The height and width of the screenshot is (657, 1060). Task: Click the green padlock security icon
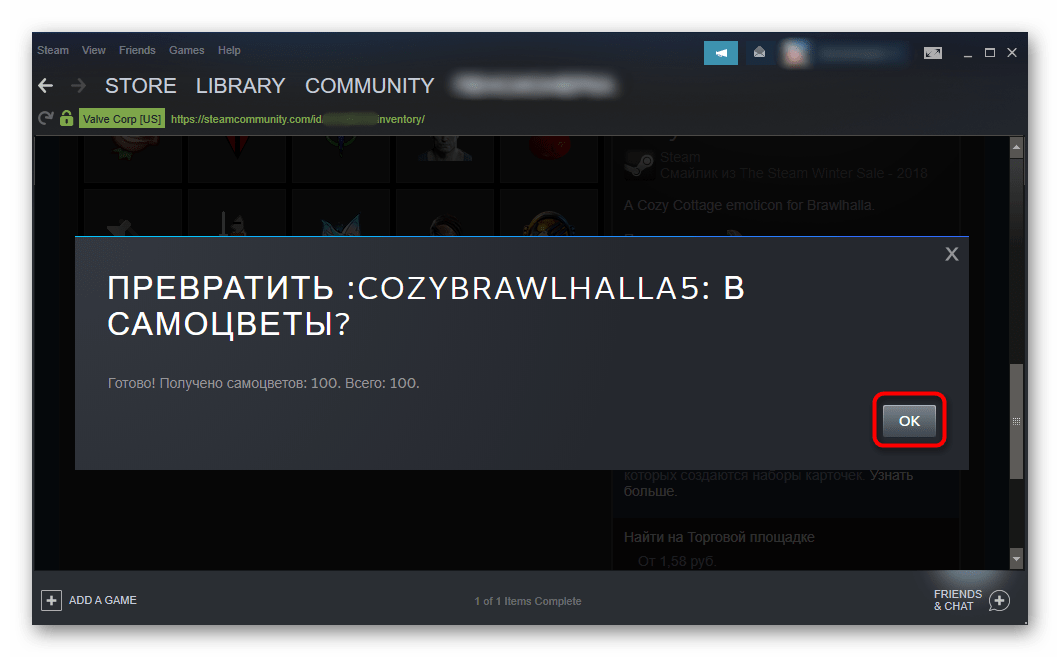(x=66, y=118)
